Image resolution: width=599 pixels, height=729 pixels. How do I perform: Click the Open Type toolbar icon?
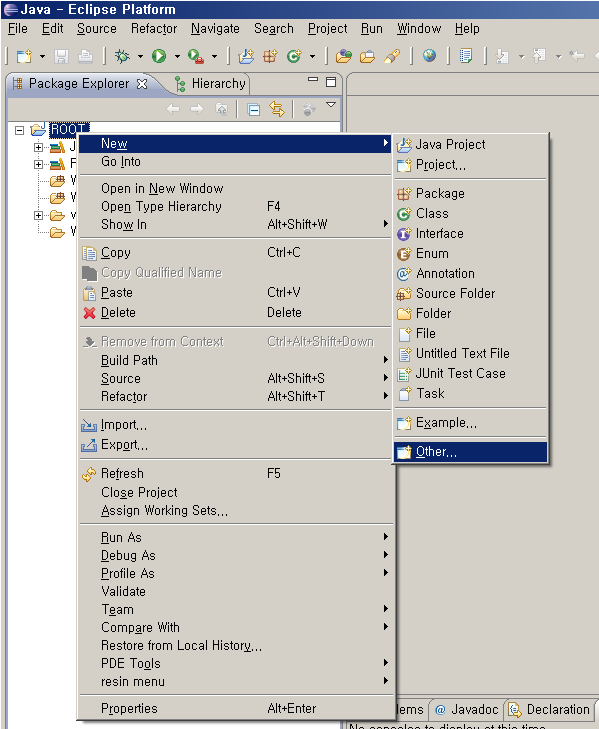click(x=344, y=56)
